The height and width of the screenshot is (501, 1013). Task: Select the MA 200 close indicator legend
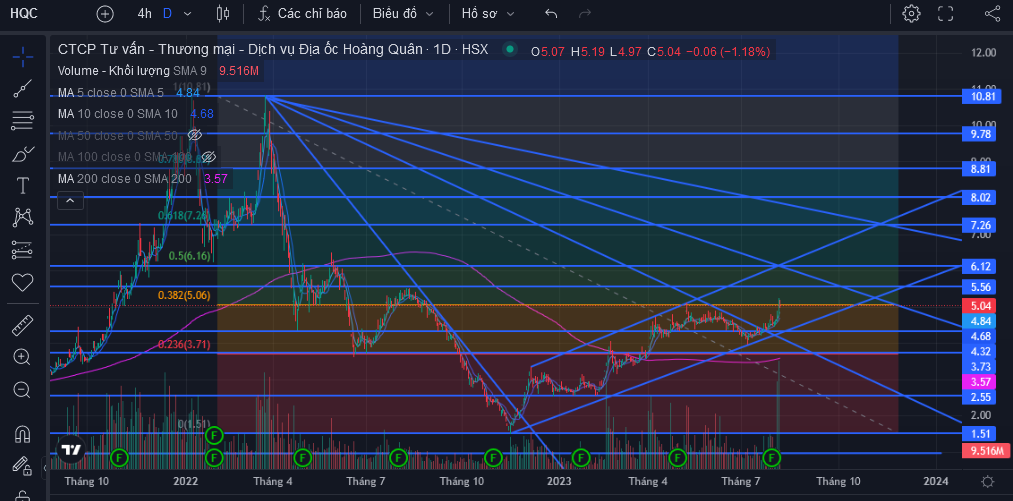[x=125, y=178]
